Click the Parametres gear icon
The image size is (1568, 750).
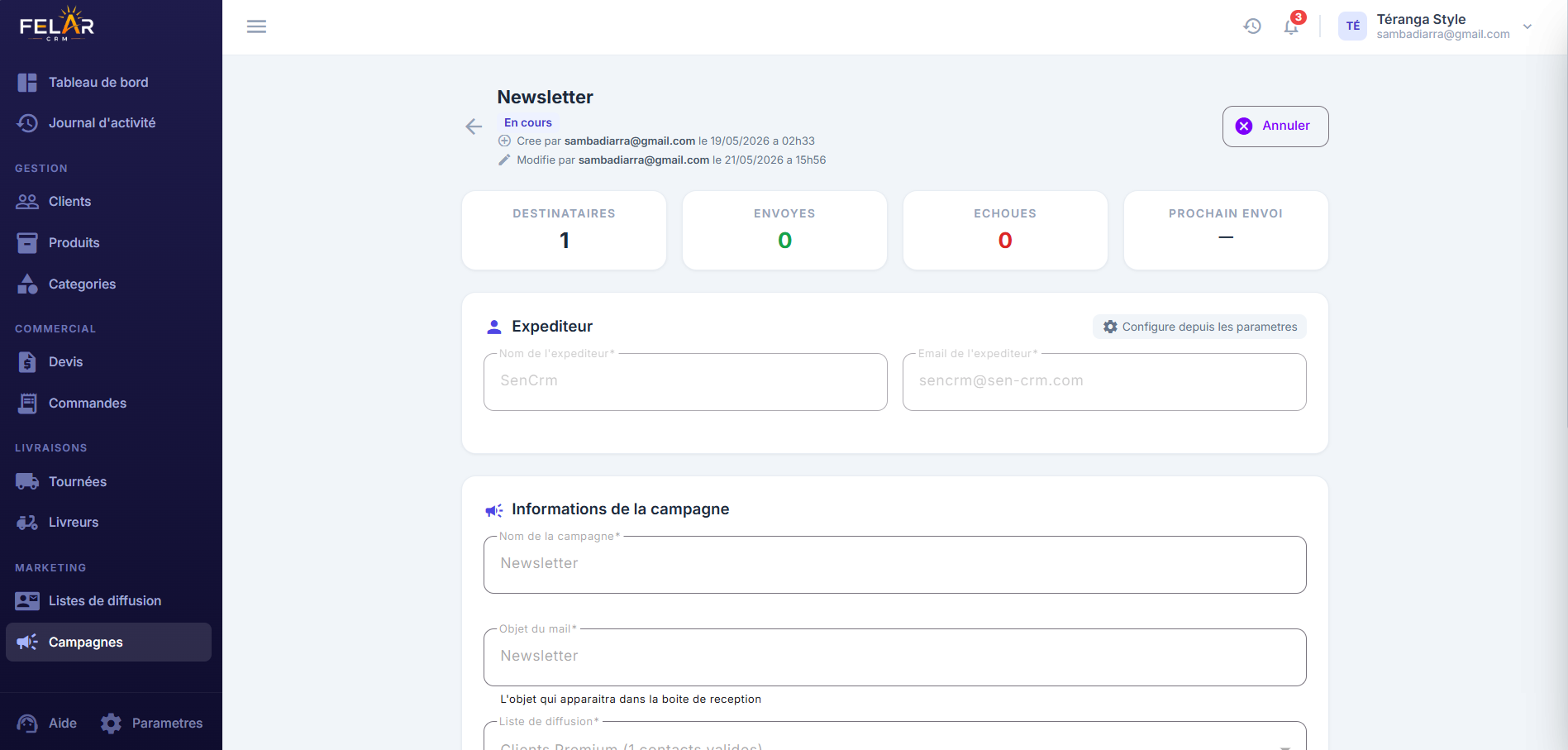pos(111,724)
